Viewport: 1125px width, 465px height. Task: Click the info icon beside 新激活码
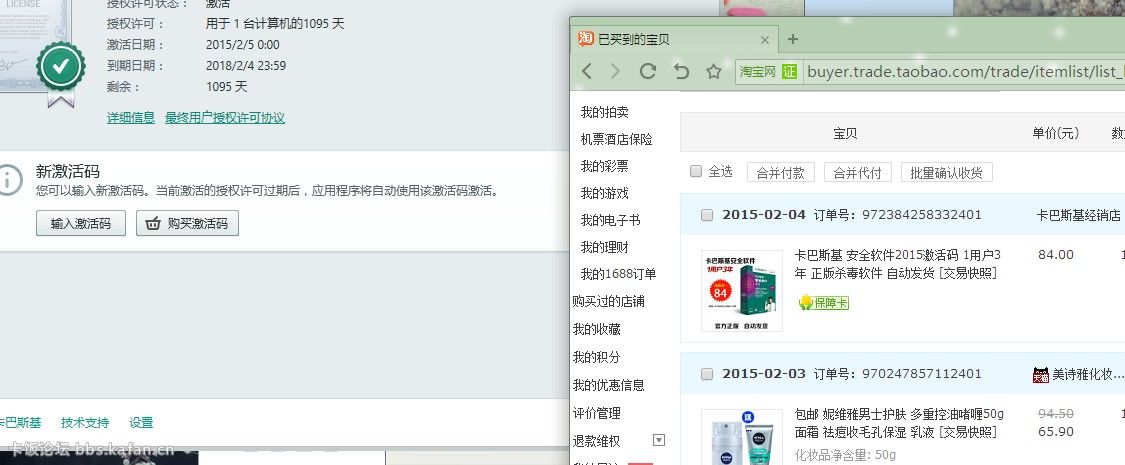point(7,179)
